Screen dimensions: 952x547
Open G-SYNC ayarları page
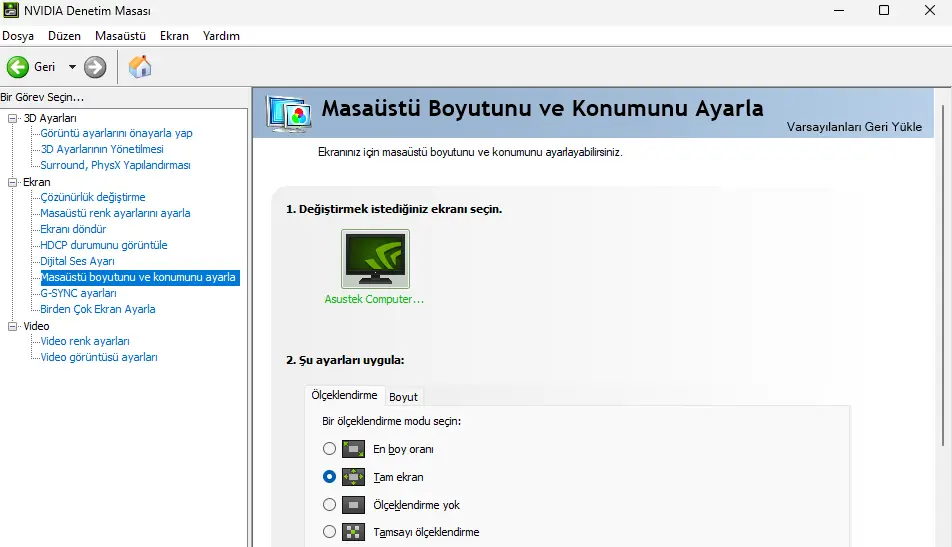tap(78, 293)
